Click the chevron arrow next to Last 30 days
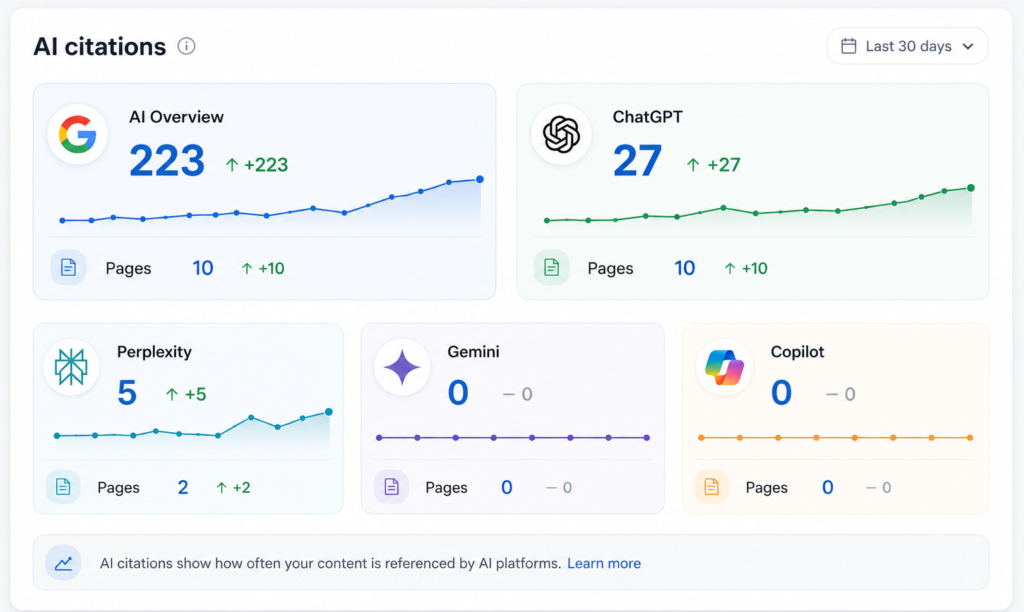Image resolution: width=1024 pixels, height=612 pixels. click(x=968, y=46)
